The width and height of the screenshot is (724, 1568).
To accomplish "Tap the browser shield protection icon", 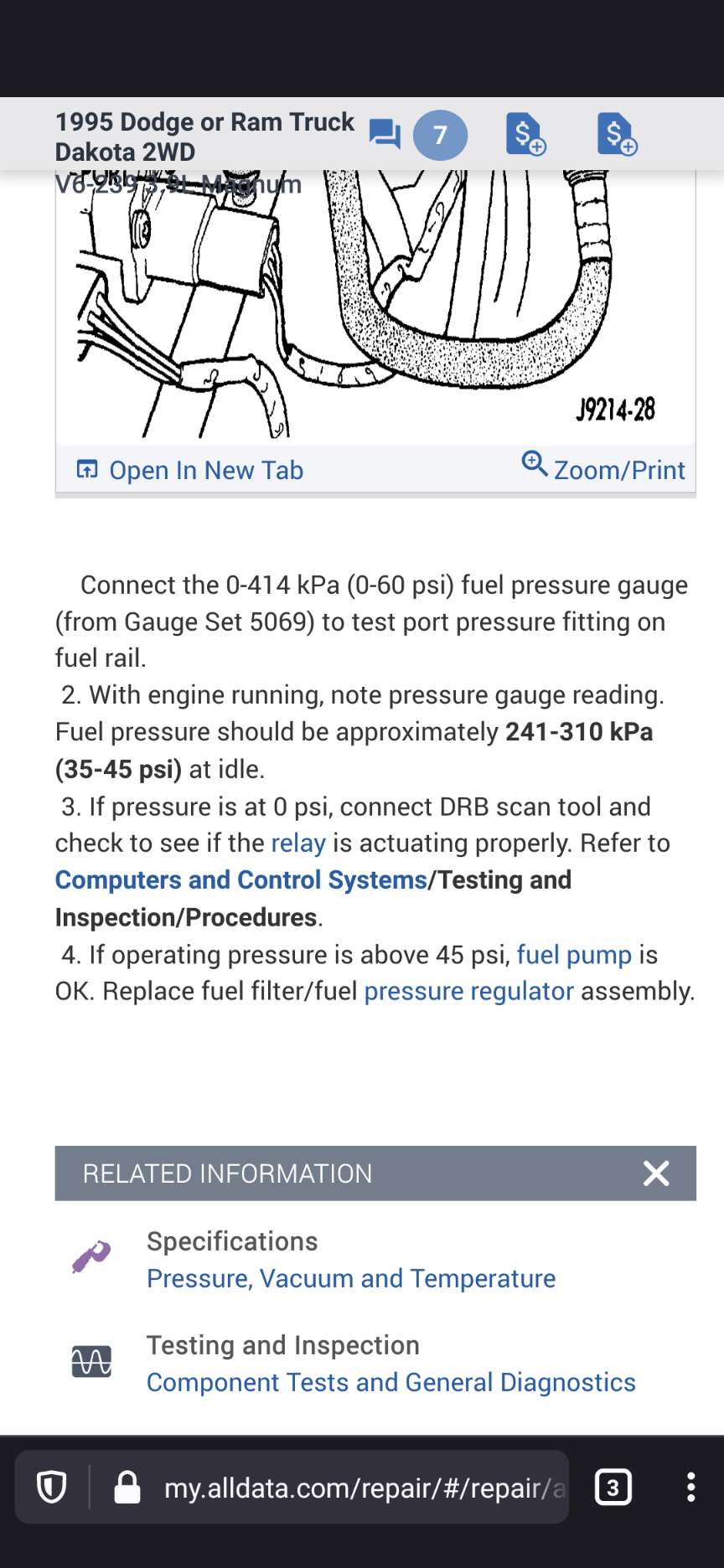I will [x=52, y=1488].
